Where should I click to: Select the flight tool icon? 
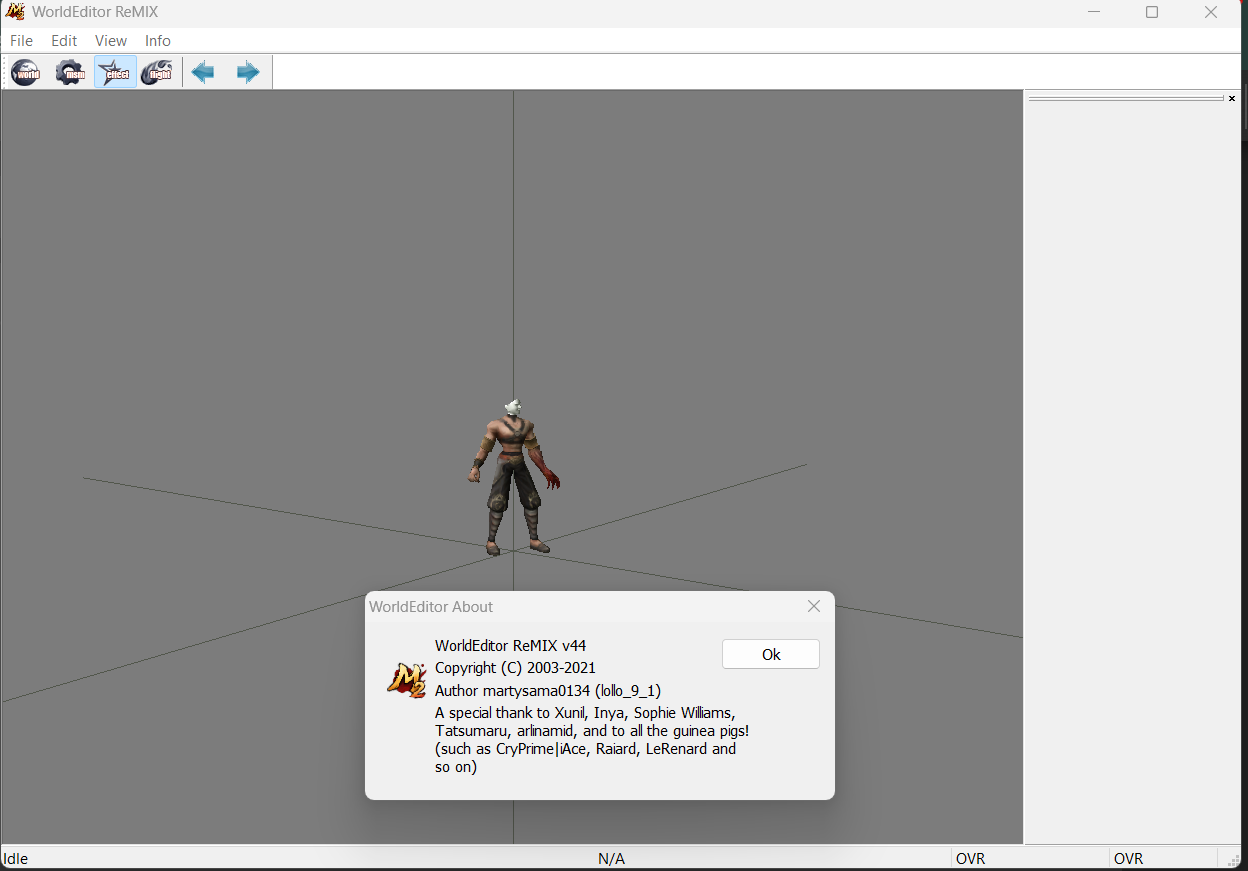(157, 71)
